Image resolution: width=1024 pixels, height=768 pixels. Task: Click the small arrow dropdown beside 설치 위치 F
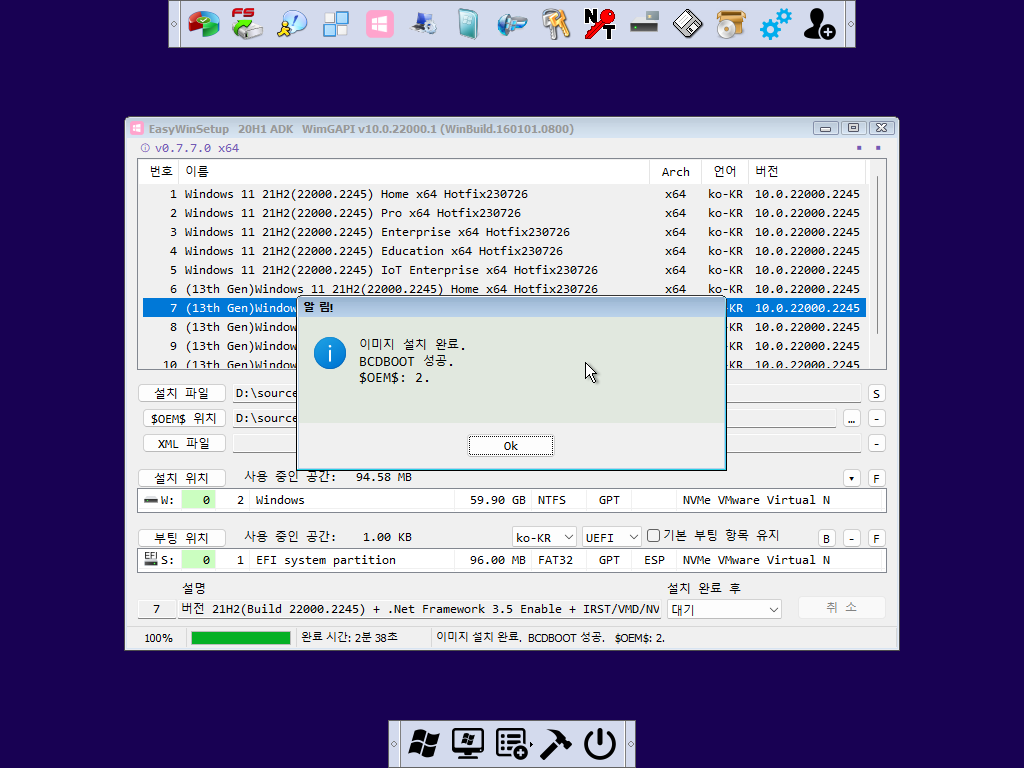pyautogui.click(x=851, y=479)
